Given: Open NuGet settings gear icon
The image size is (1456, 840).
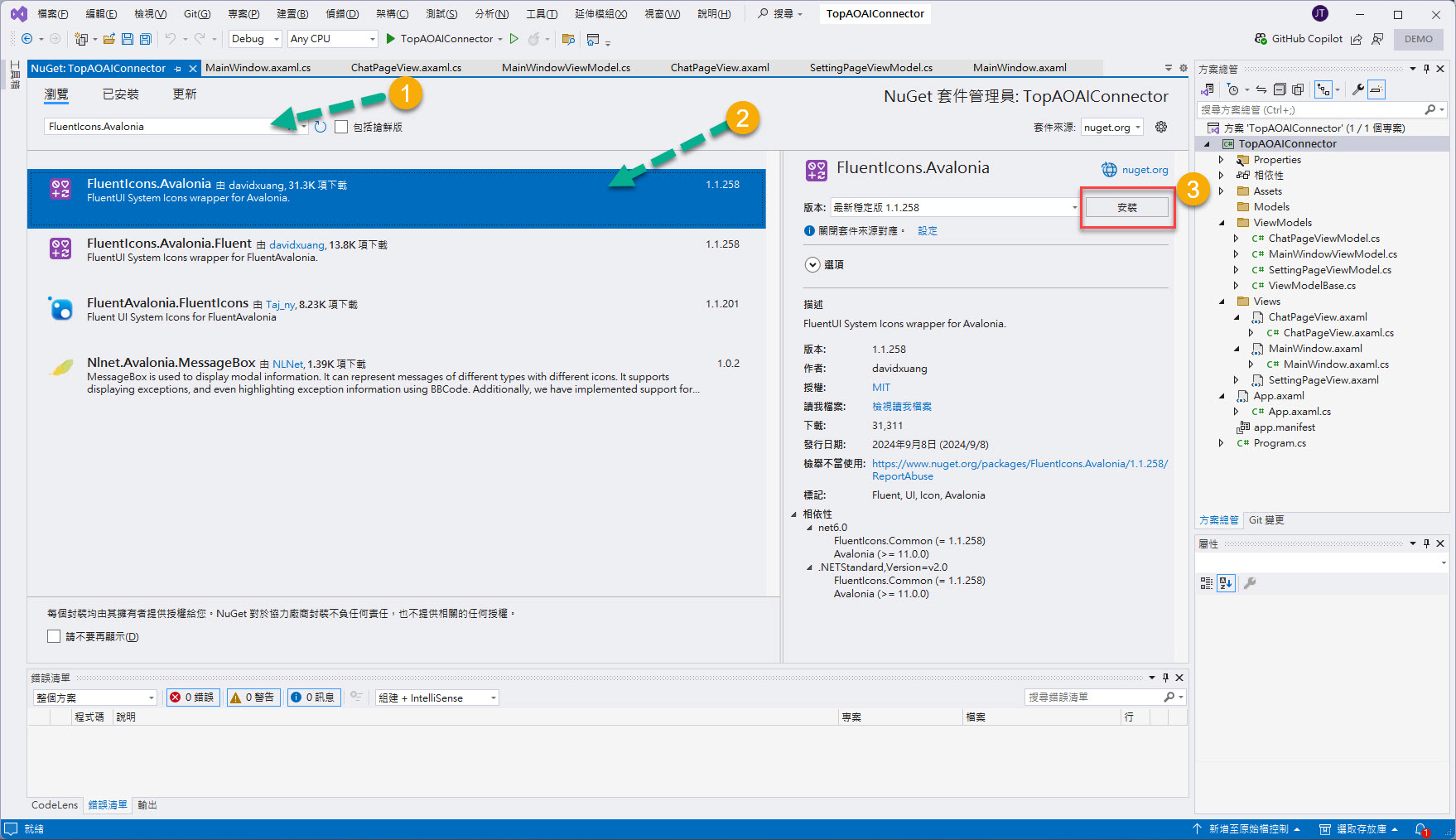Looking at the screenshot, I should [1161, 127].
